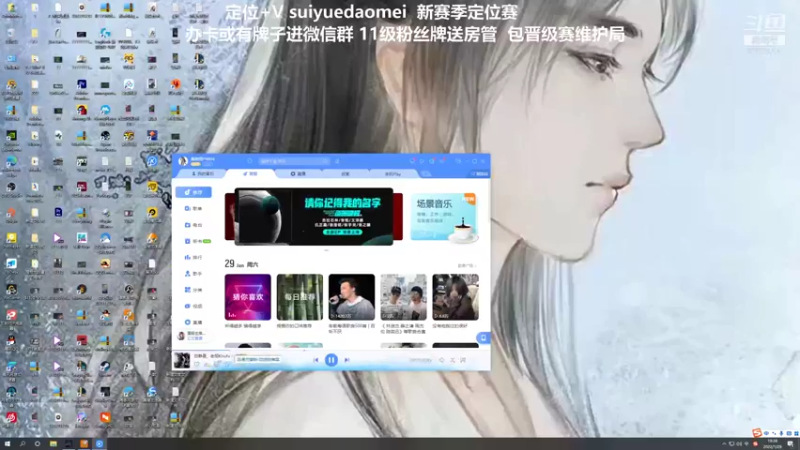Open the user avatar profile in title bar
800x450 pixels.
click(183, 161)
